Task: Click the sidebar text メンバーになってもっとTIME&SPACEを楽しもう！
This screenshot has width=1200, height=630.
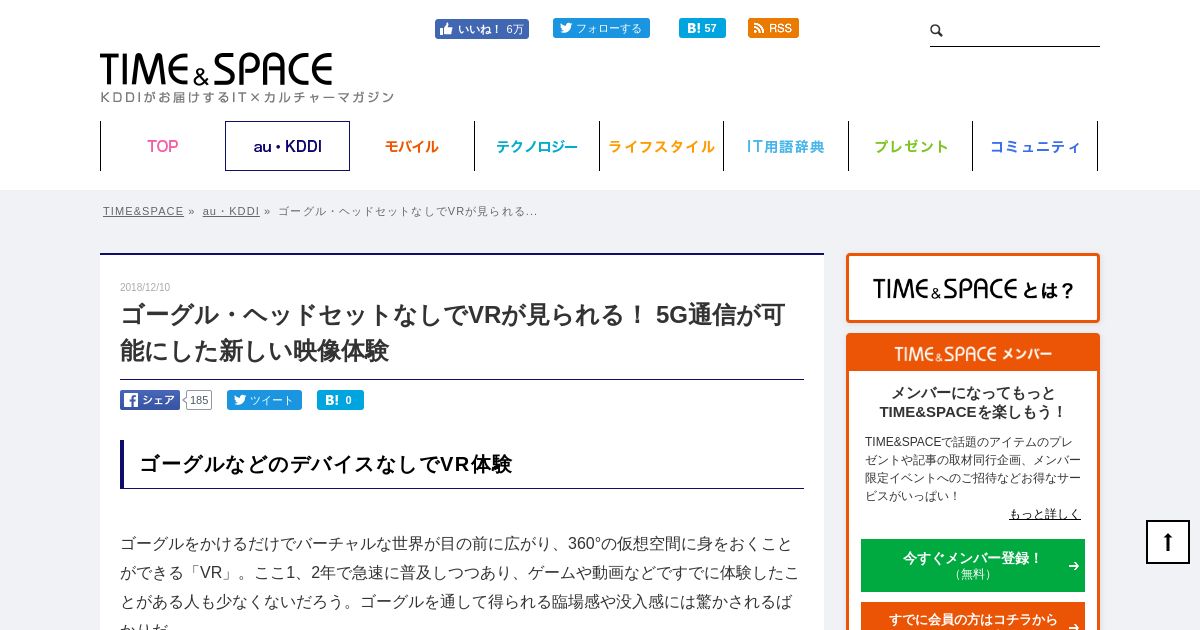Action: click(x=973, y=402)
